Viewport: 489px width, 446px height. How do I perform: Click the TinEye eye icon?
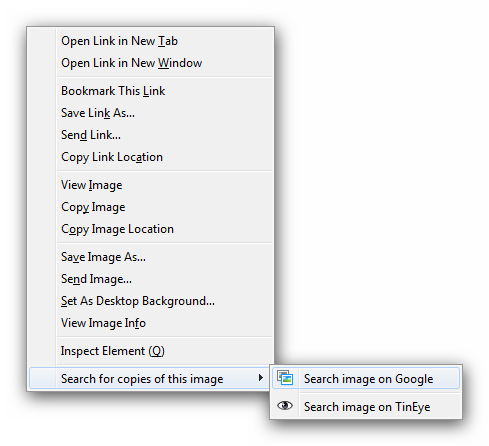pos(285,406)
